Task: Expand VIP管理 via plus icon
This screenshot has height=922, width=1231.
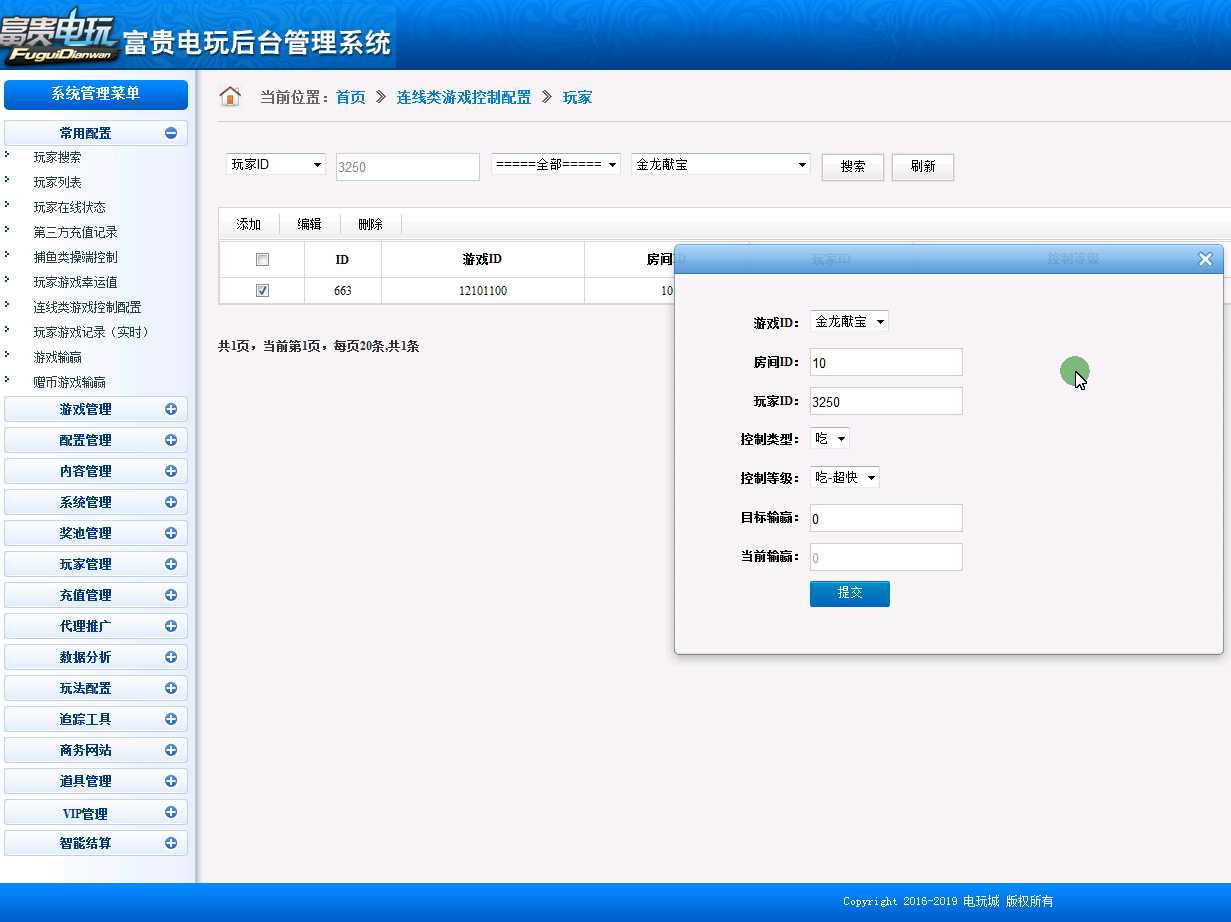Action: pyautogui.click(x=171, y=813)
